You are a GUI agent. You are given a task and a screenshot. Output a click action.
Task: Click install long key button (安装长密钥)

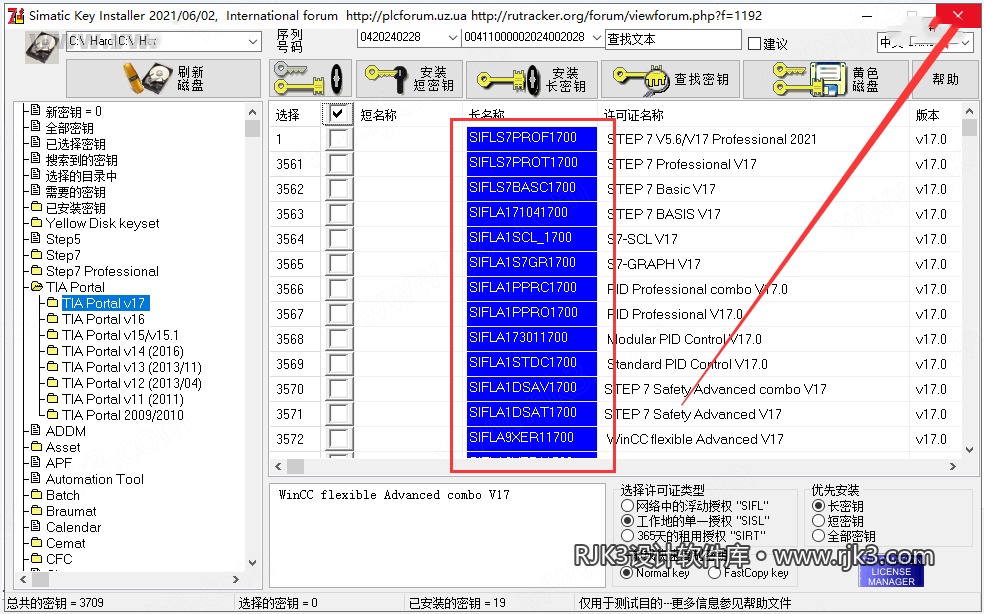[x=532, y=79]
